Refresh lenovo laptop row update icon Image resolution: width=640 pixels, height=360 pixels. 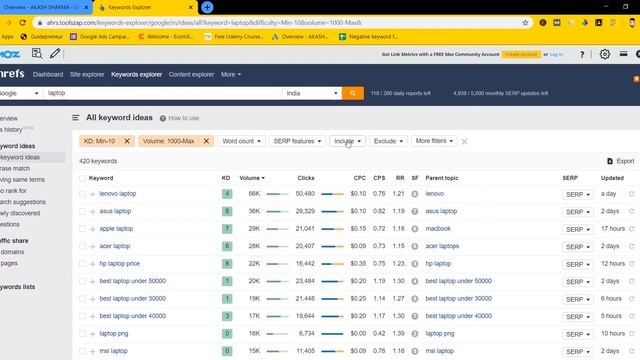pyautogui.click(x=631, y=194)
